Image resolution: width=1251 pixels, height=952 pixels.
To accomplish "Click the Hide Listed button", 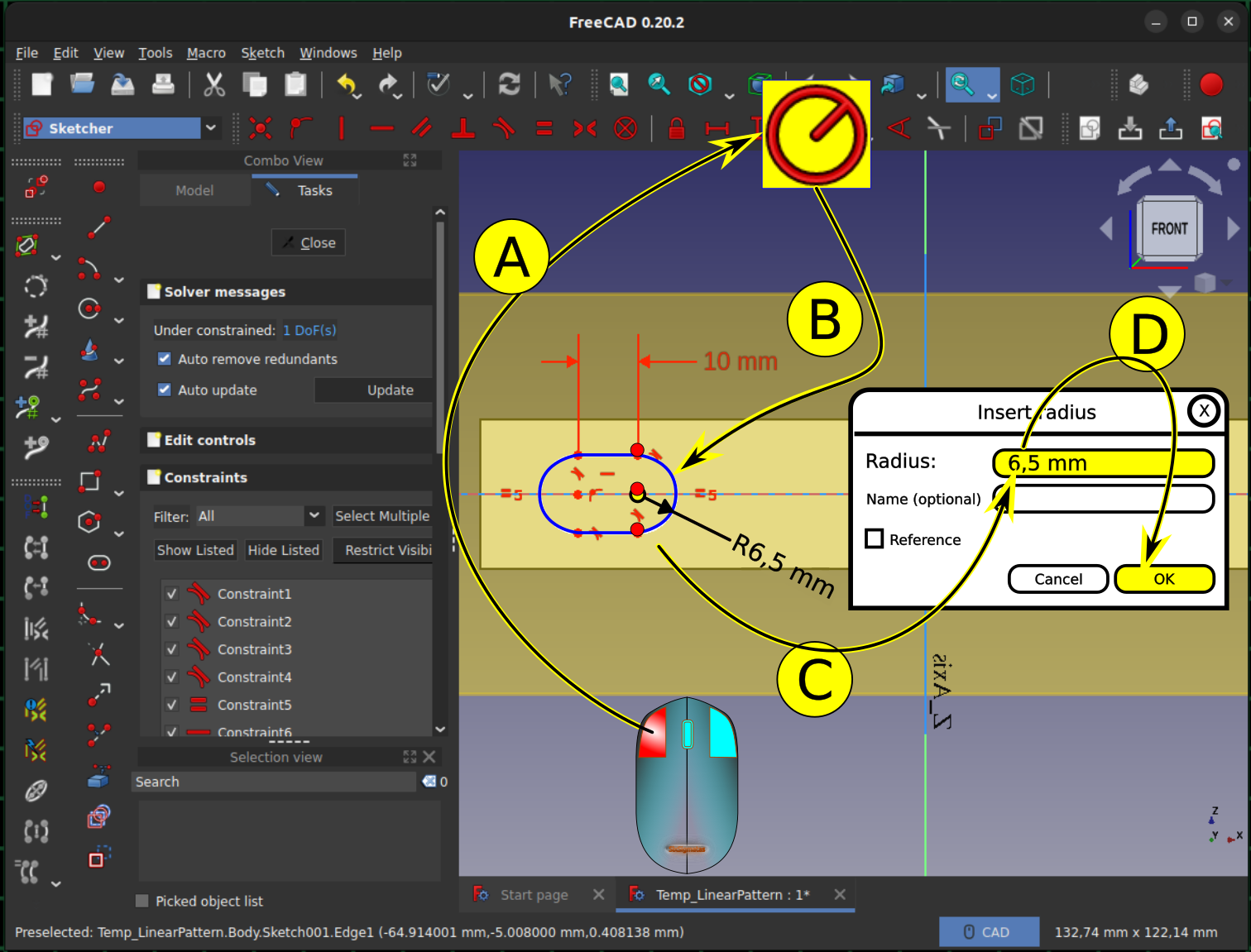I will pyautogui.click(x=283, y=550).
